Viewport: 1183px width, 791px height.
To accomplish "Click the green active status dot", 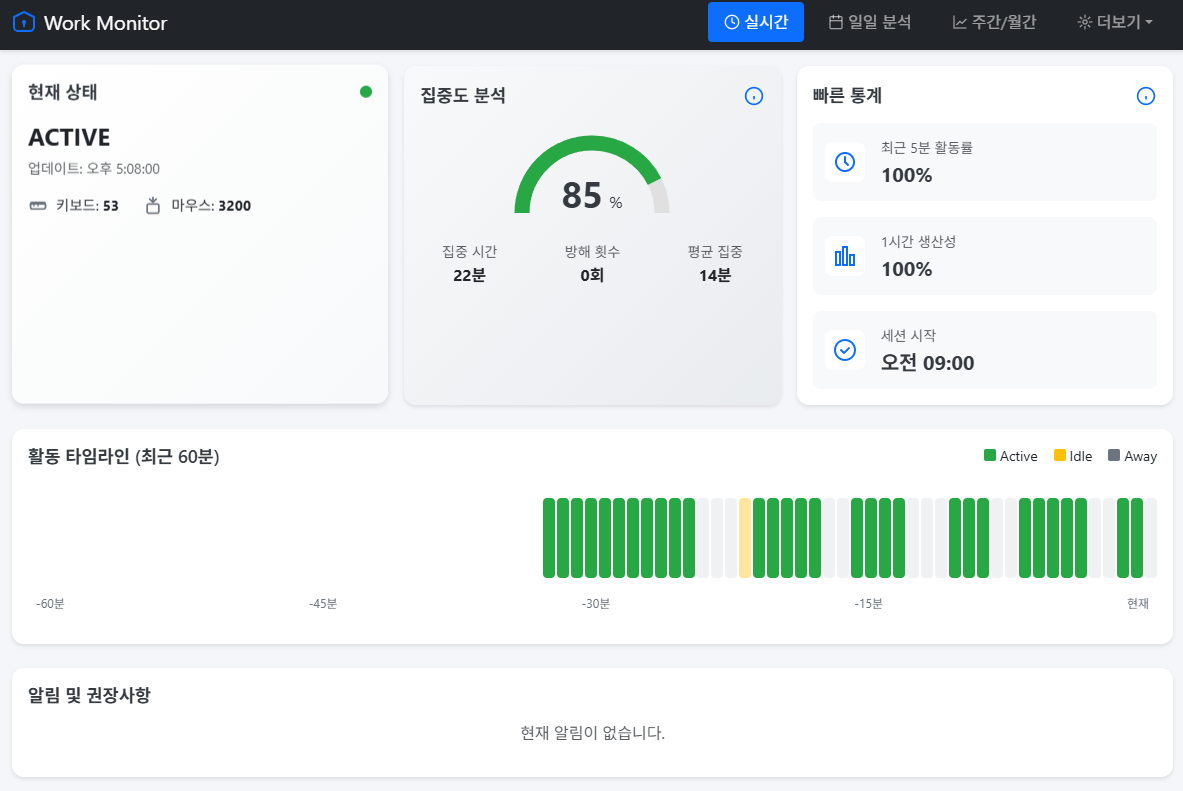I will pyautogui.click(x=366, y=92).
